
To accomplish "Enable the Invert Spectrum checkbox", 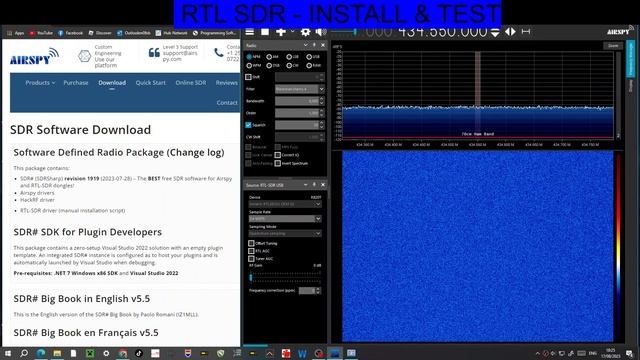I will point(278,163).
